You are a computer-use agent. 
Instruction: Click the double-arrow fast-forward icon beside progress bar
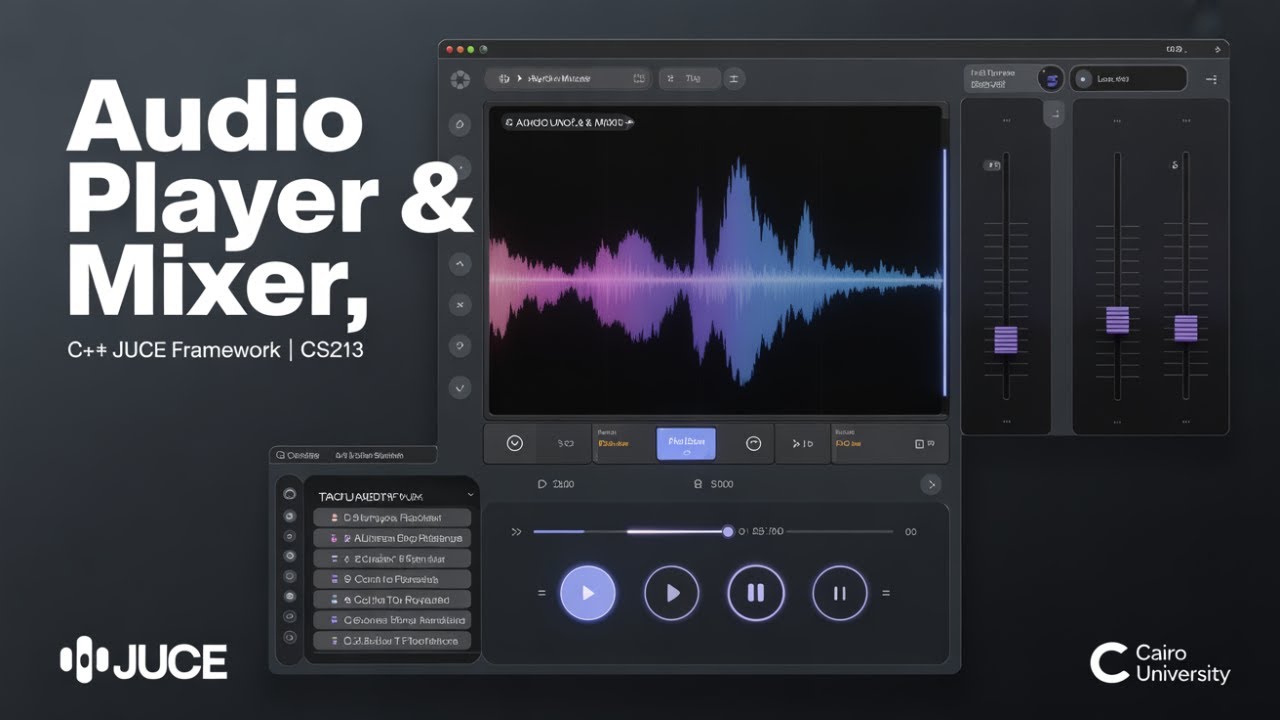click(516, 532)
